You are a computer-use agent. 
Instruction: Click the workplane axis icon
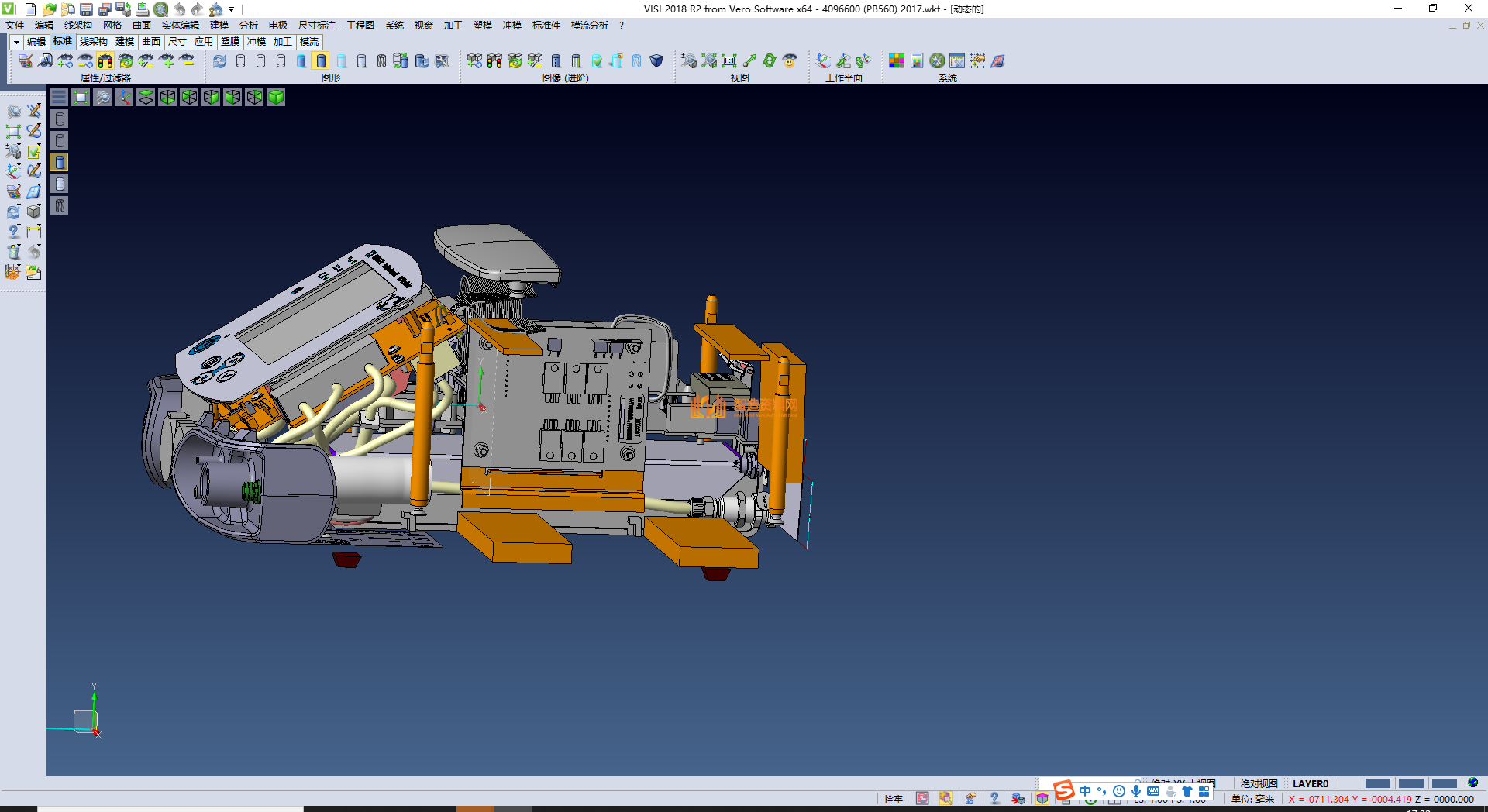pos(823,61)
